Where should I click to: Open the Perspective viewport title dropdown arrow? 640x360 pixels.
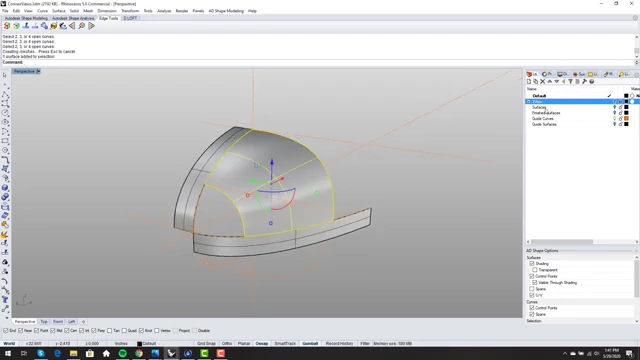click(38, 71)
